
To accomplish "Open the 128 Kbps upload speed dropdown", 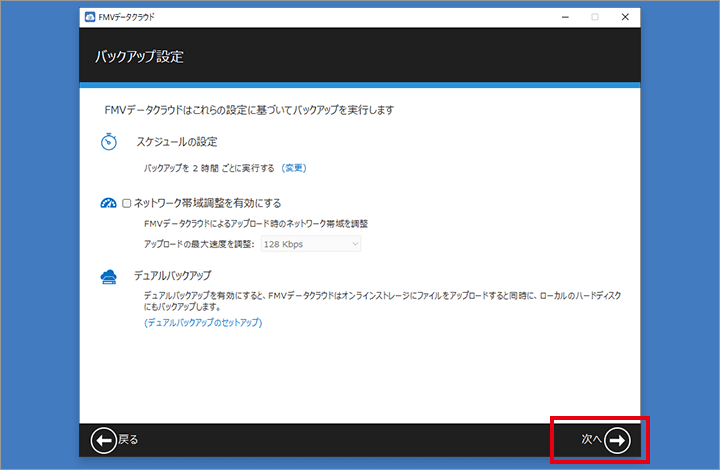I will click(309, 244).
